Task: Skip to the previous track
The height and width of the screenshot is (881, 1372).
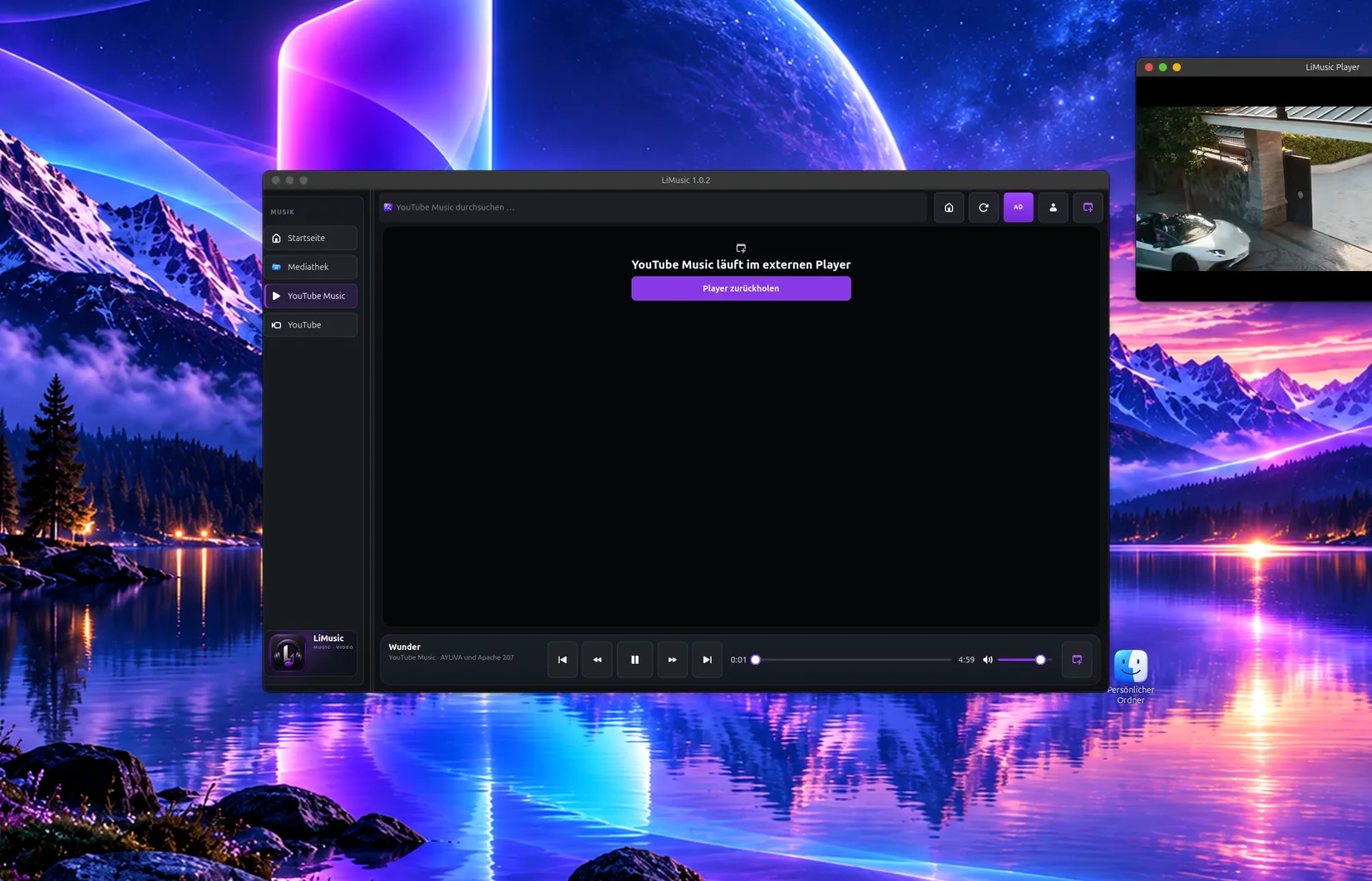Action: [x=563, y=660]
